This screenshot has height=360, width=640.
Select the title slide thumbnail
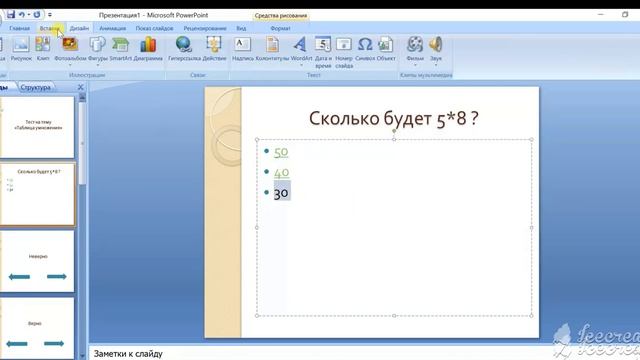click(37, 127)
